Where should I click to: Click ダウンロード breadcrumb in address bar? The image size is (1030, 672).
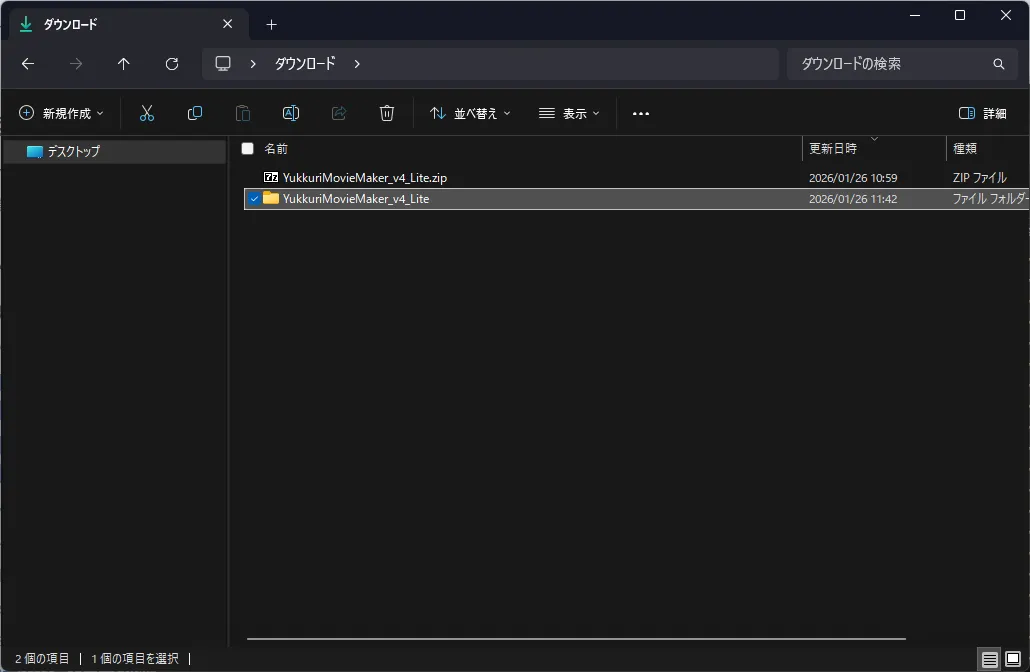pyautogui.click(x=305, y=64)
